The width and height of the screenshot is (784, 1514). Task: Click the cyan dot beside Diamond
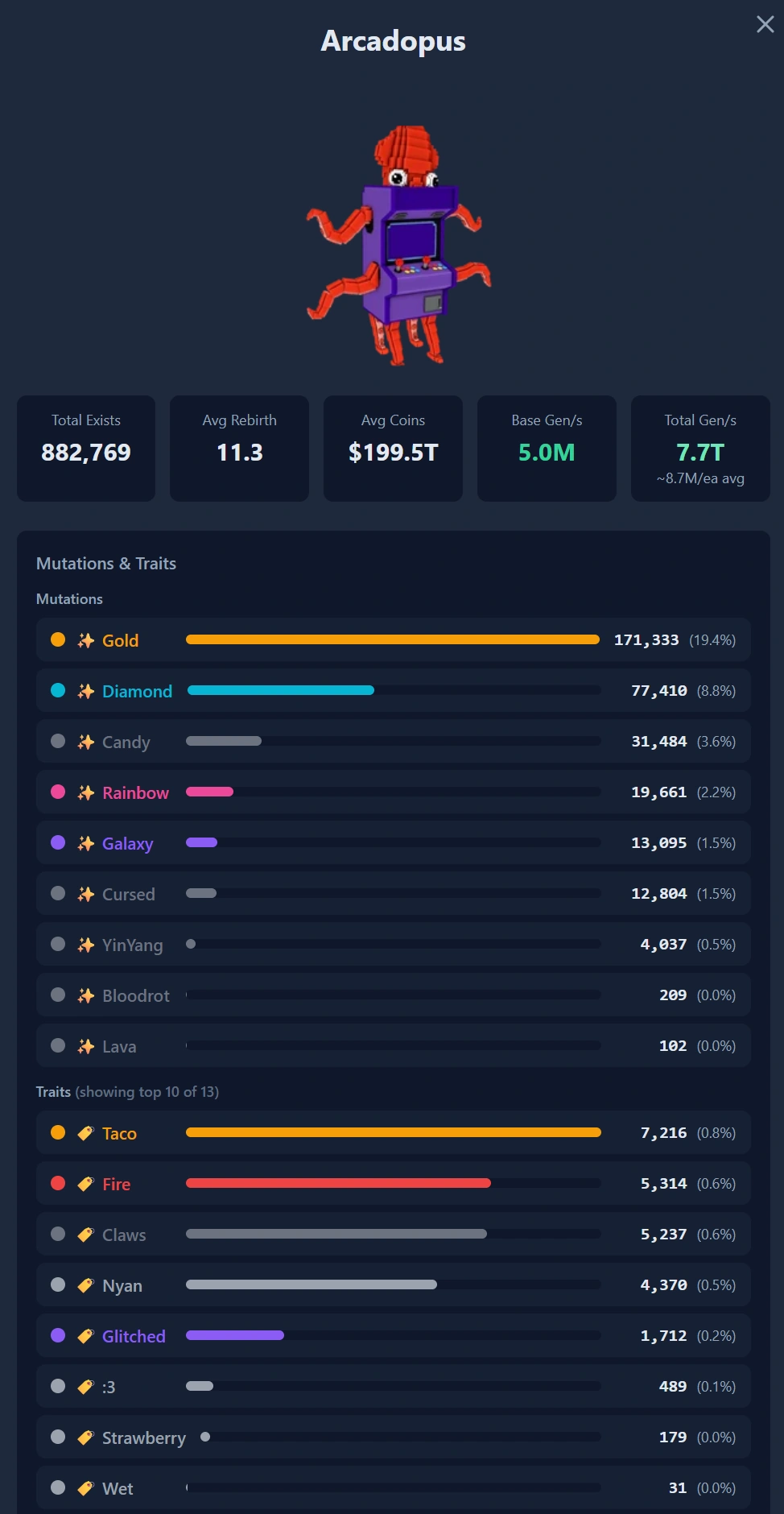click(58, 690)
